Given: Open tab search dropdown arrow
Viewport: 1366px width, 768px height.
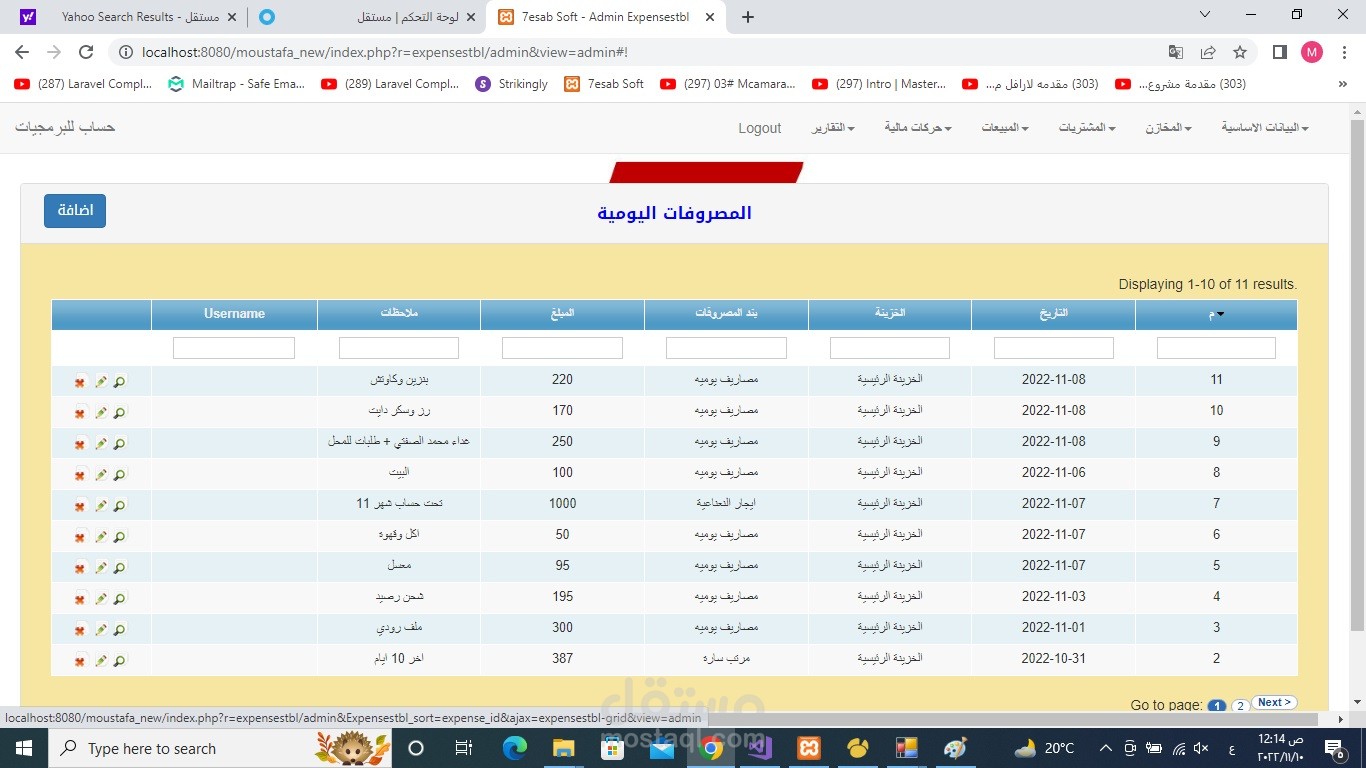Looking at the screenshot, I should point(1204,15).
